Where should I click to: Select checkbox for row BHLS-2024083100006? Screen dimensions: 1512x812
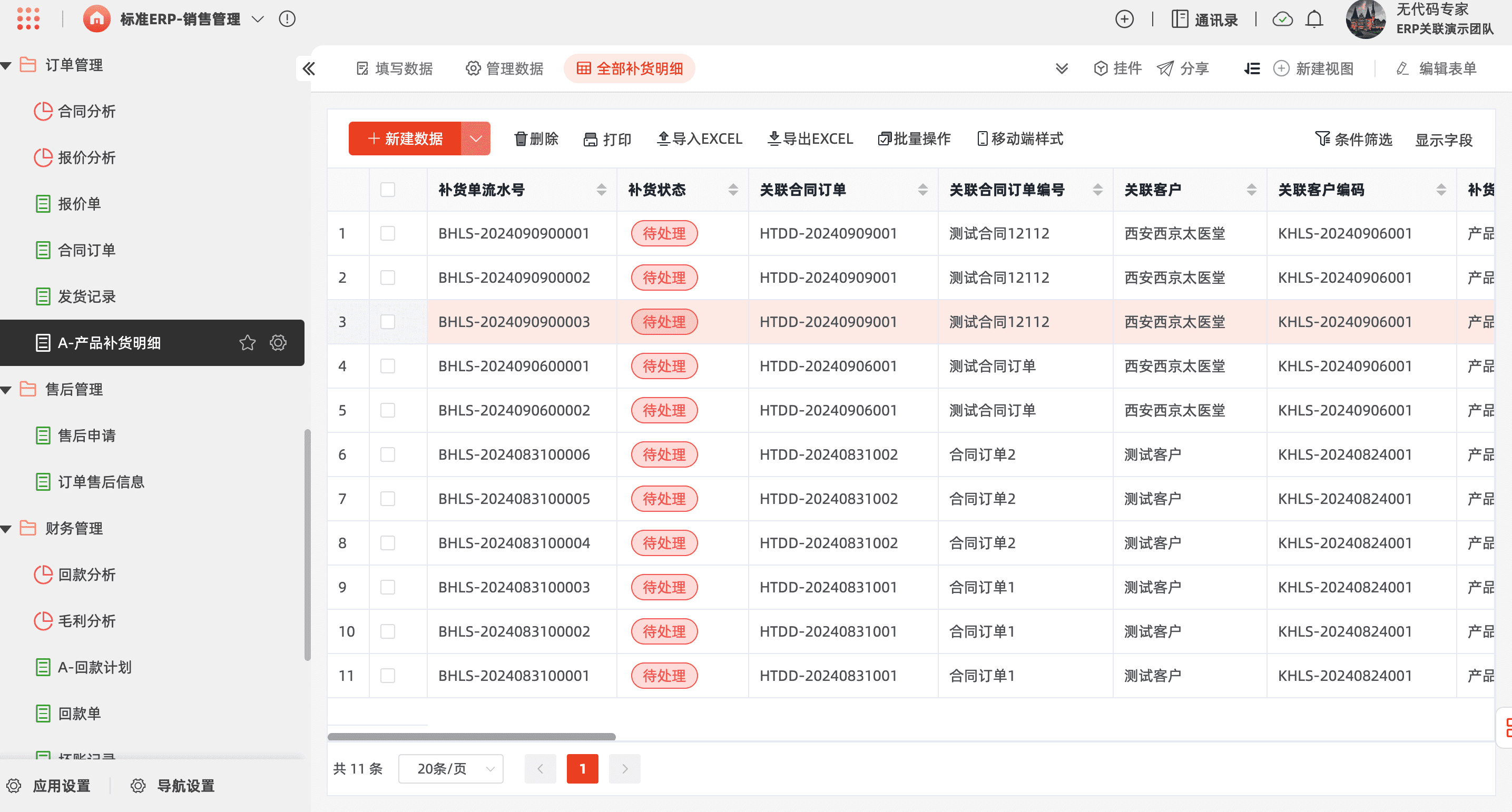click(x=387, y=454)
